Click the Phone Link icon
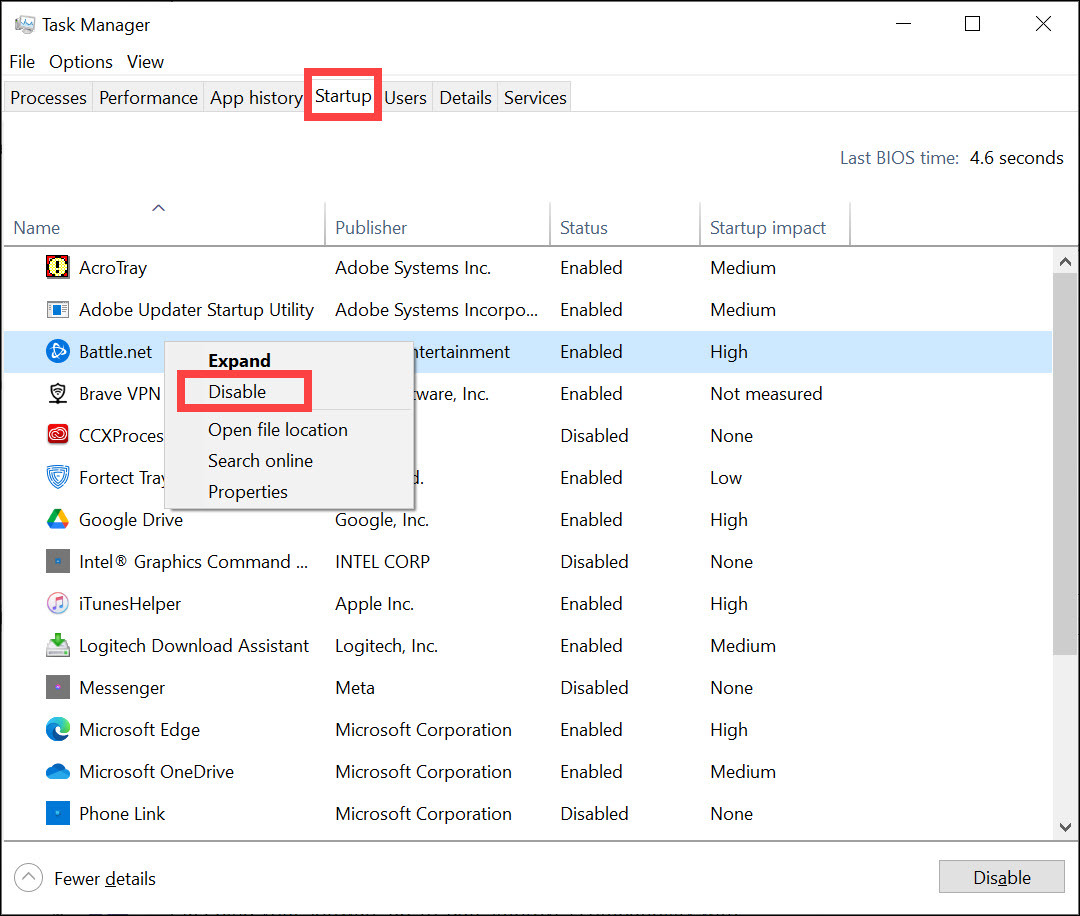 pos(57,813)
